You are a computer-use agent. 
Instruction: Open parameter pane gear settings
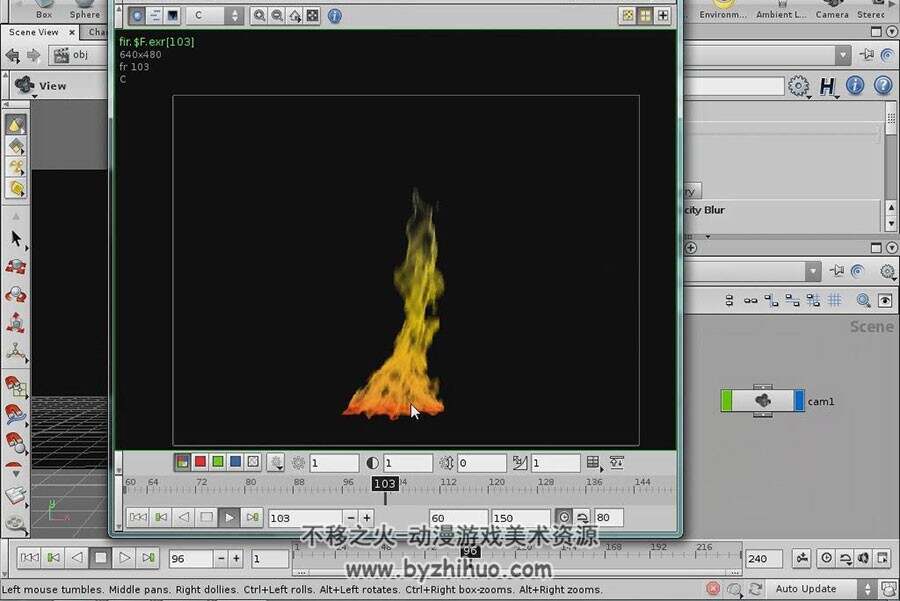[x=798, y=86]
